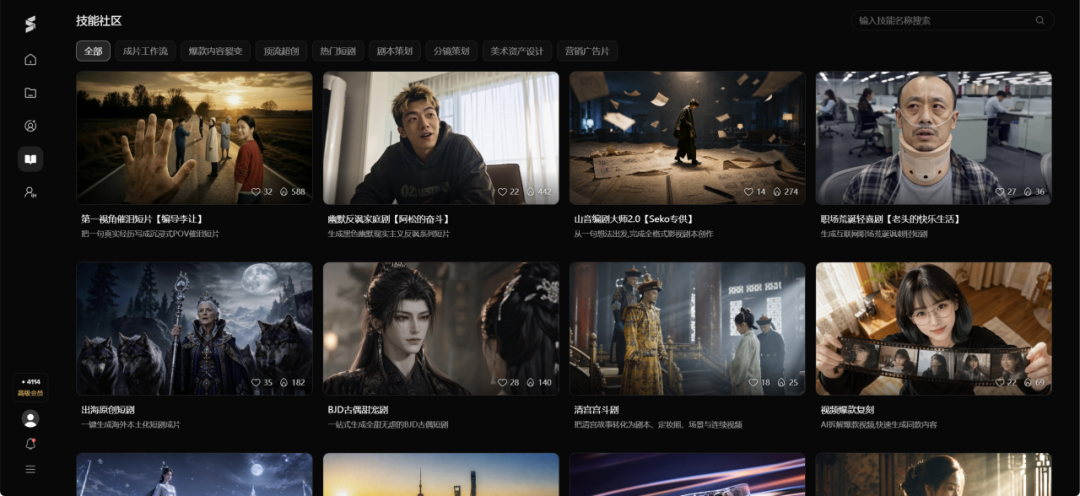Like the 职场荒诞轻喜剧 card via heart icon

pos(999,192)
